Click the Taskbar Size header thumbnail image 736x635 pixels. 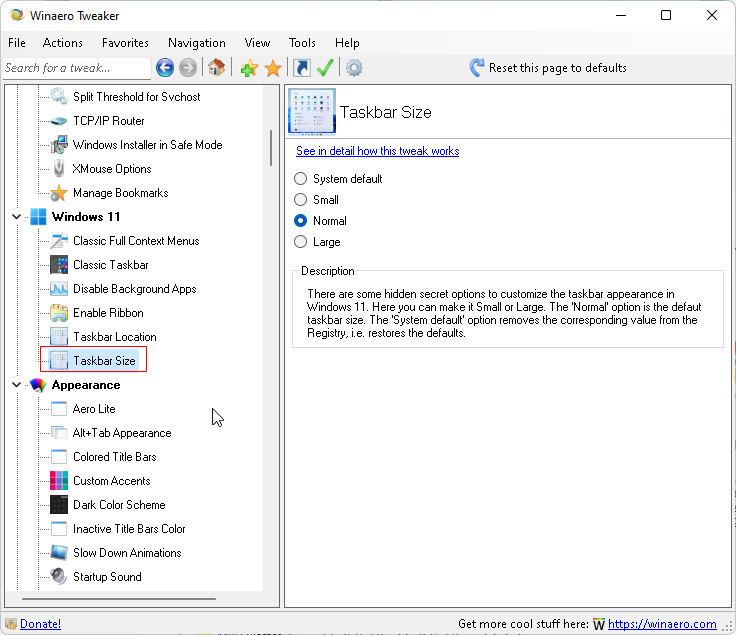coord(312,112)
